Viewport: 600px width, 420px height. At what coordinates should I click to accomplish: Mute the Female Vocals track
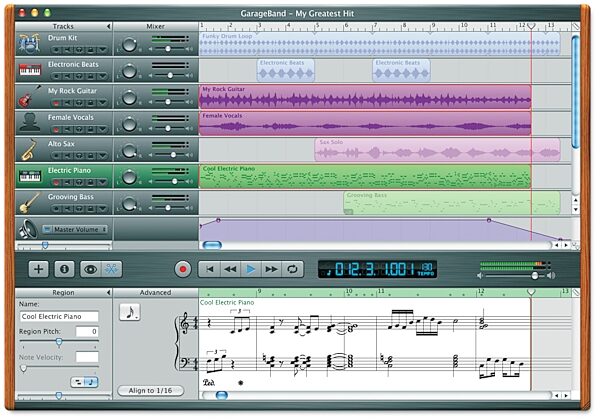67,129
